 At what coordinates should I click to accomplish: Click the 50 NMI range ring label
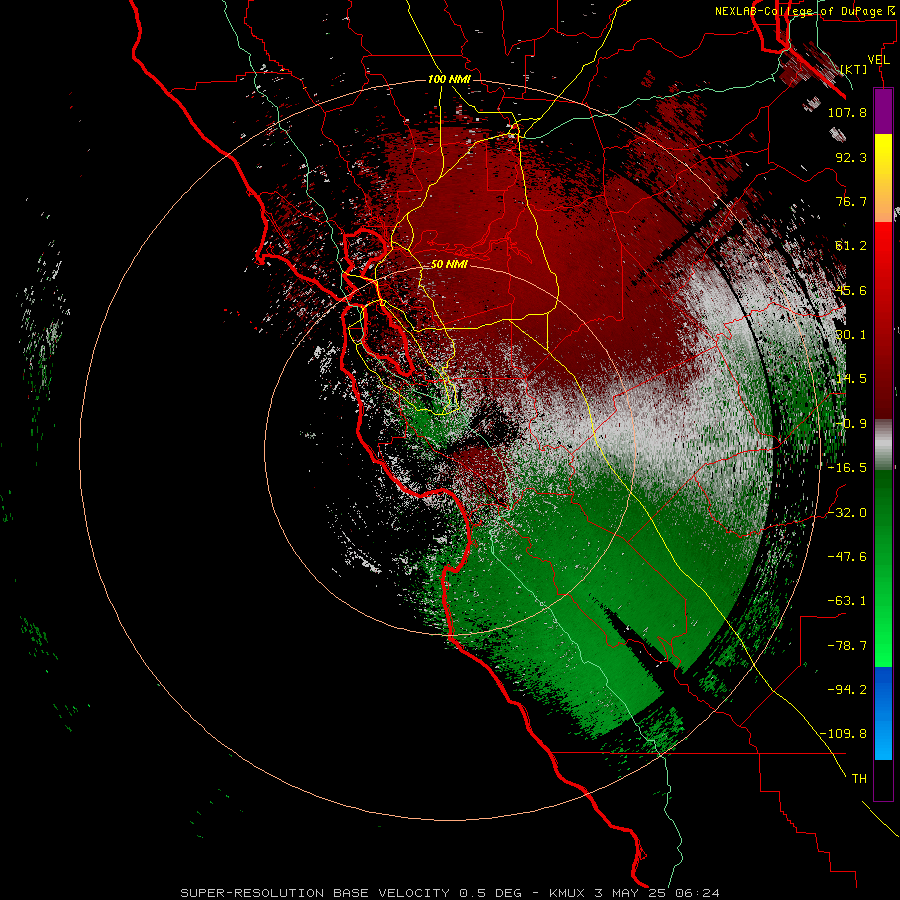pyautogui.click(x=449, y=264)
